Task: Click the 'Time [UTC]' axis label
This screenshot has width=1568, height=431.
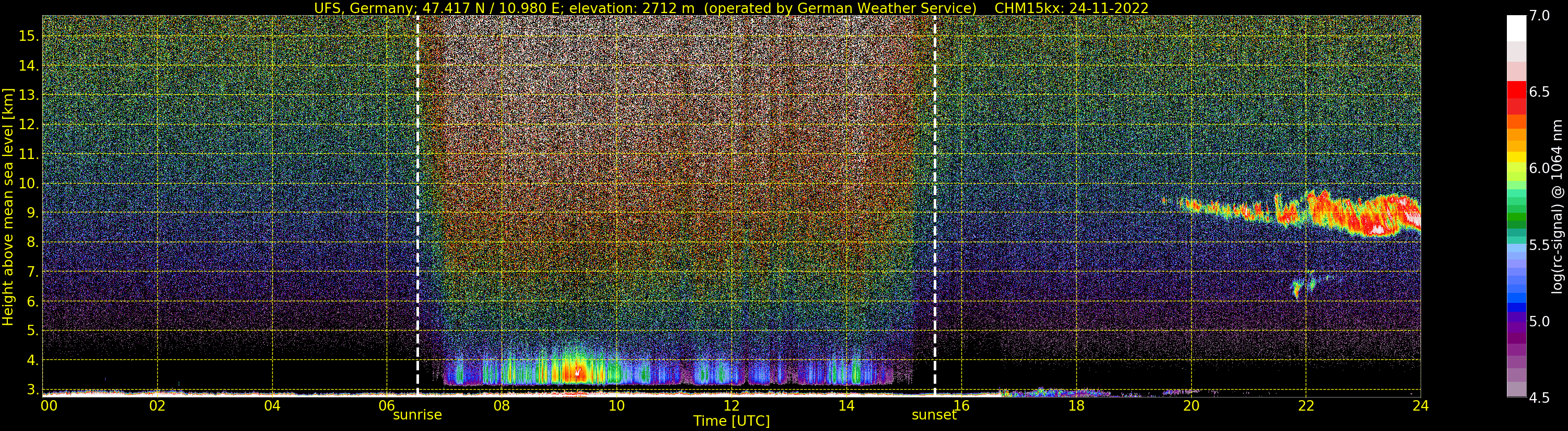Action: (731, 421)
